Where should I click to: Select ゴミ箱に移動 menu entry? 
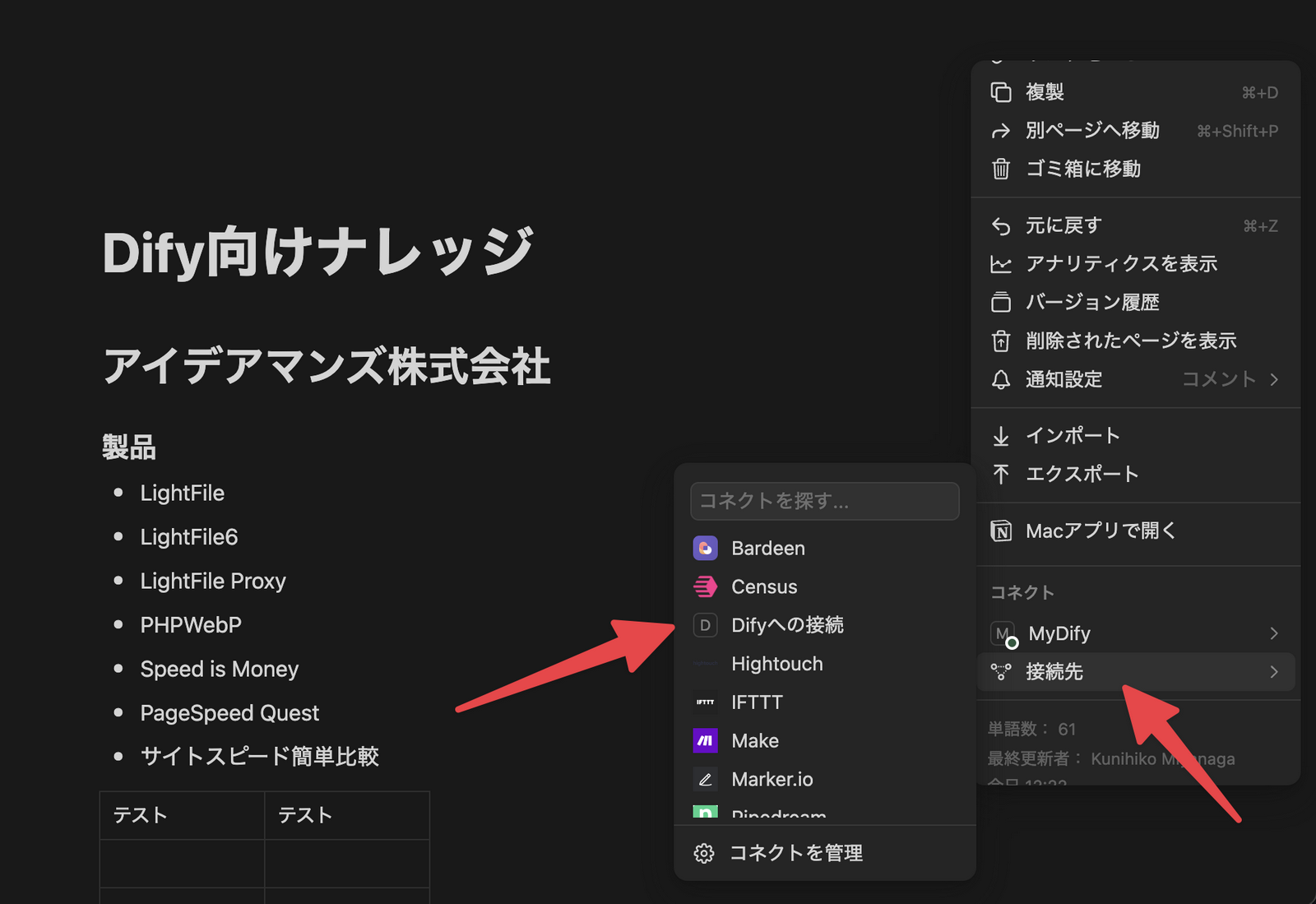pyautogui.click(x=1135, y=169)
